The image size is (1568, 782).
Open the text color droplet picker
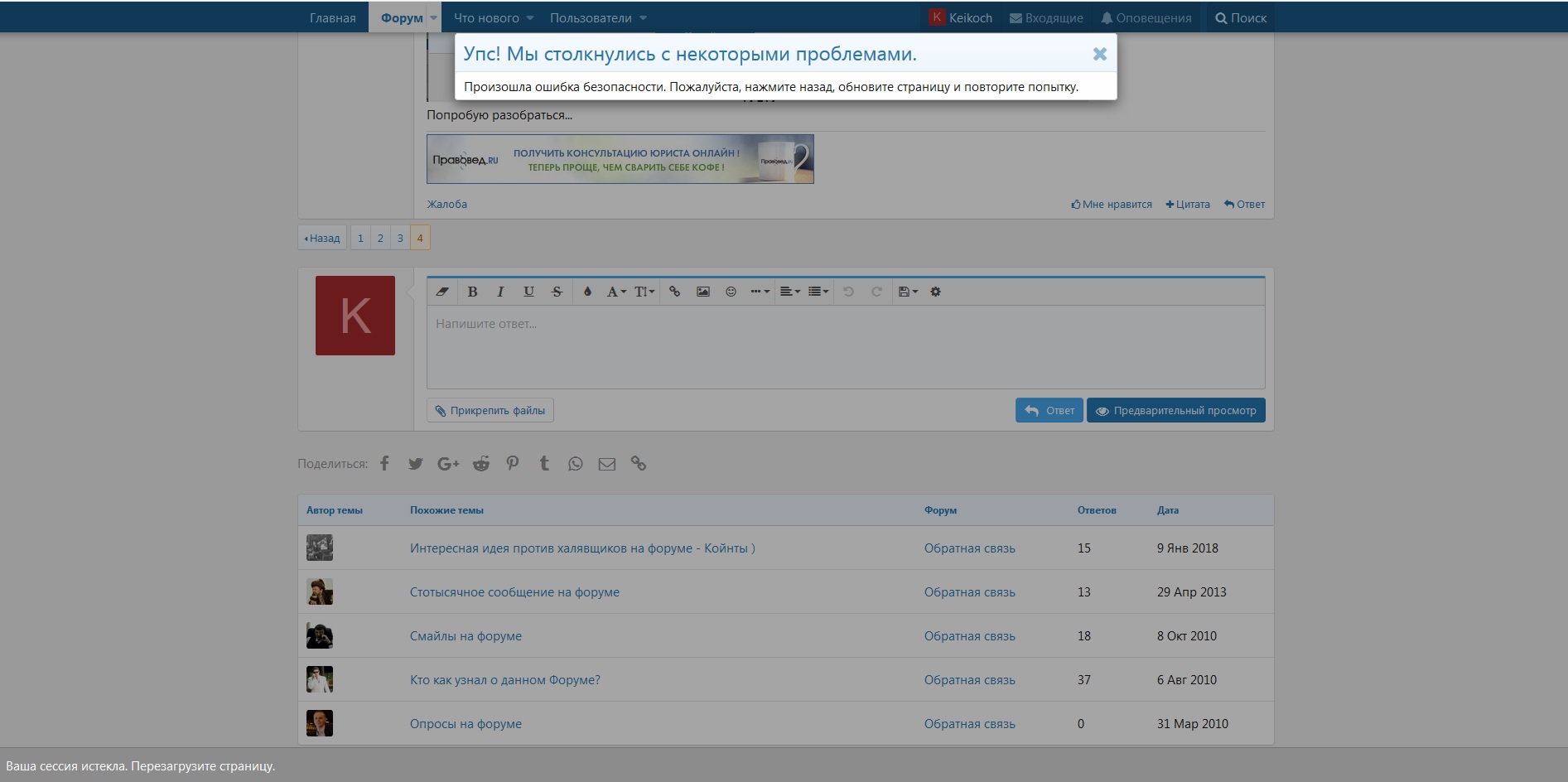click(x=587, y=292)
